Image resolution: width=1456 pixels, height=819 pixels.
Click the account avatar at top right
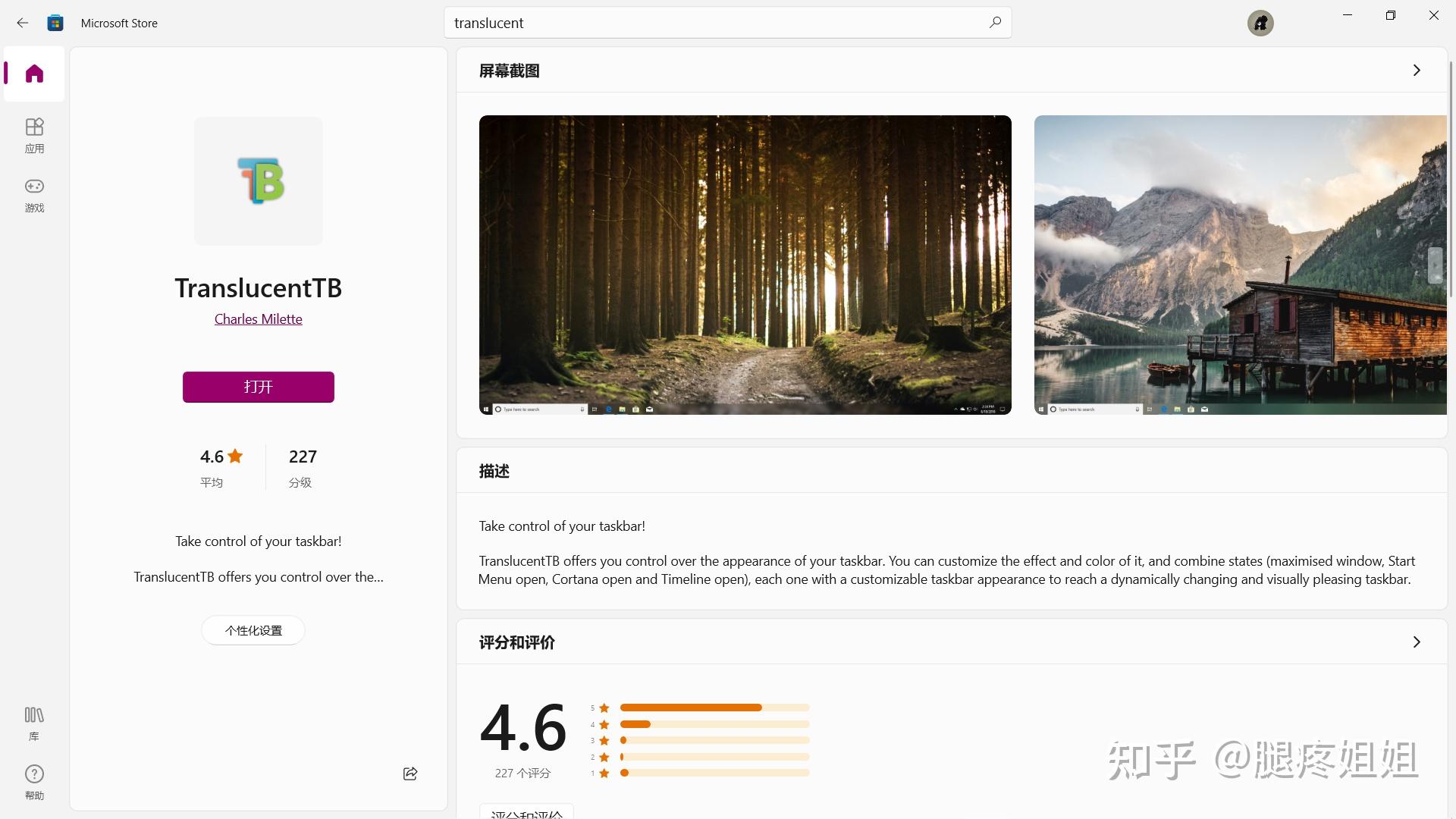1260,23
